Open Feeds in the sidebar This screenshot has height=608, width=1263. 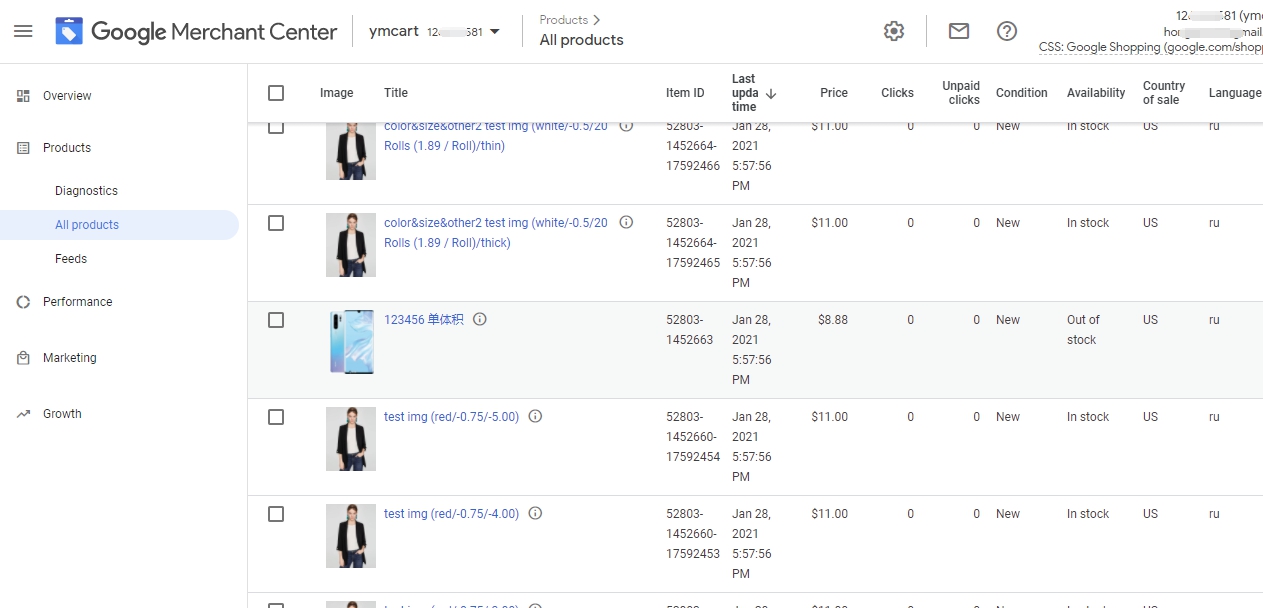[x=71, y=259]
